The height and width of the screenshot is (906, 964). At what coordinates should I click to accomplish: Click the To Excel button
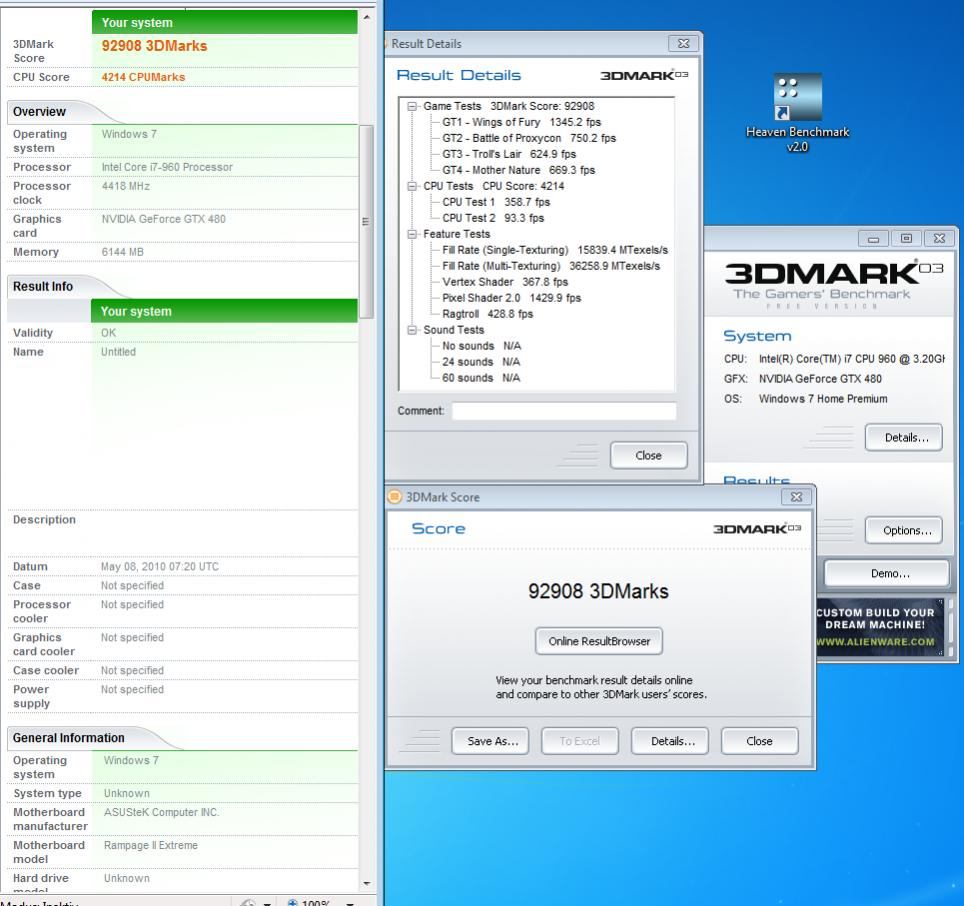tap(580, 741)
